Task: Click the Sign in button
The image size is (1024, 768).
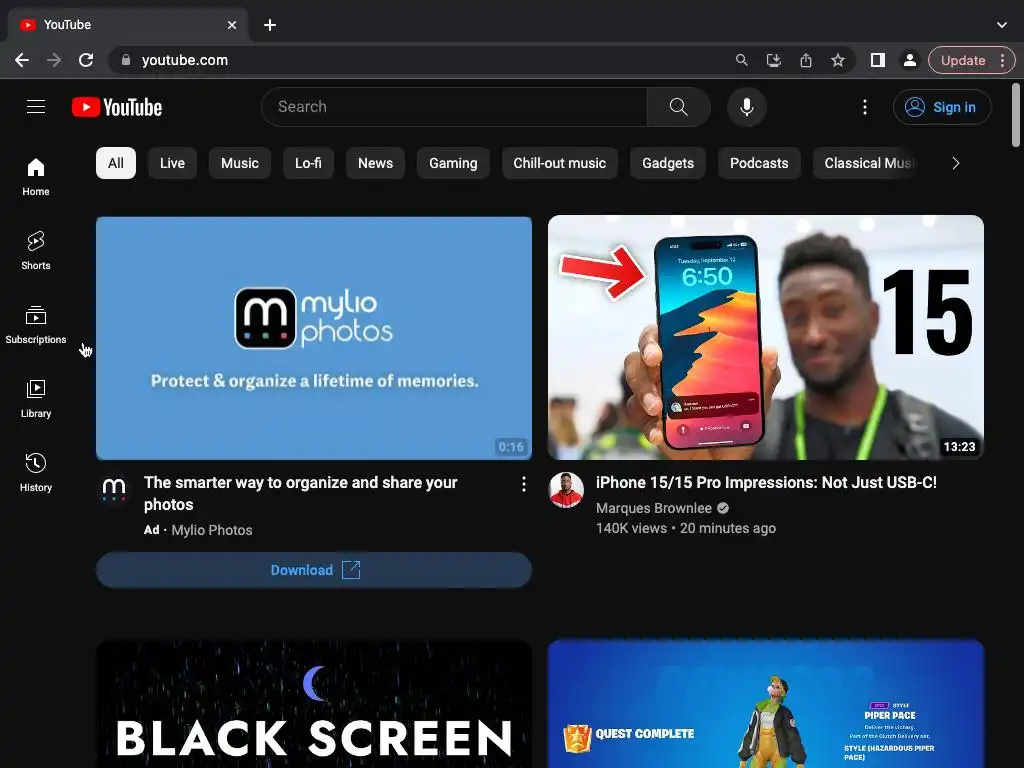Action: pos(942,107)
